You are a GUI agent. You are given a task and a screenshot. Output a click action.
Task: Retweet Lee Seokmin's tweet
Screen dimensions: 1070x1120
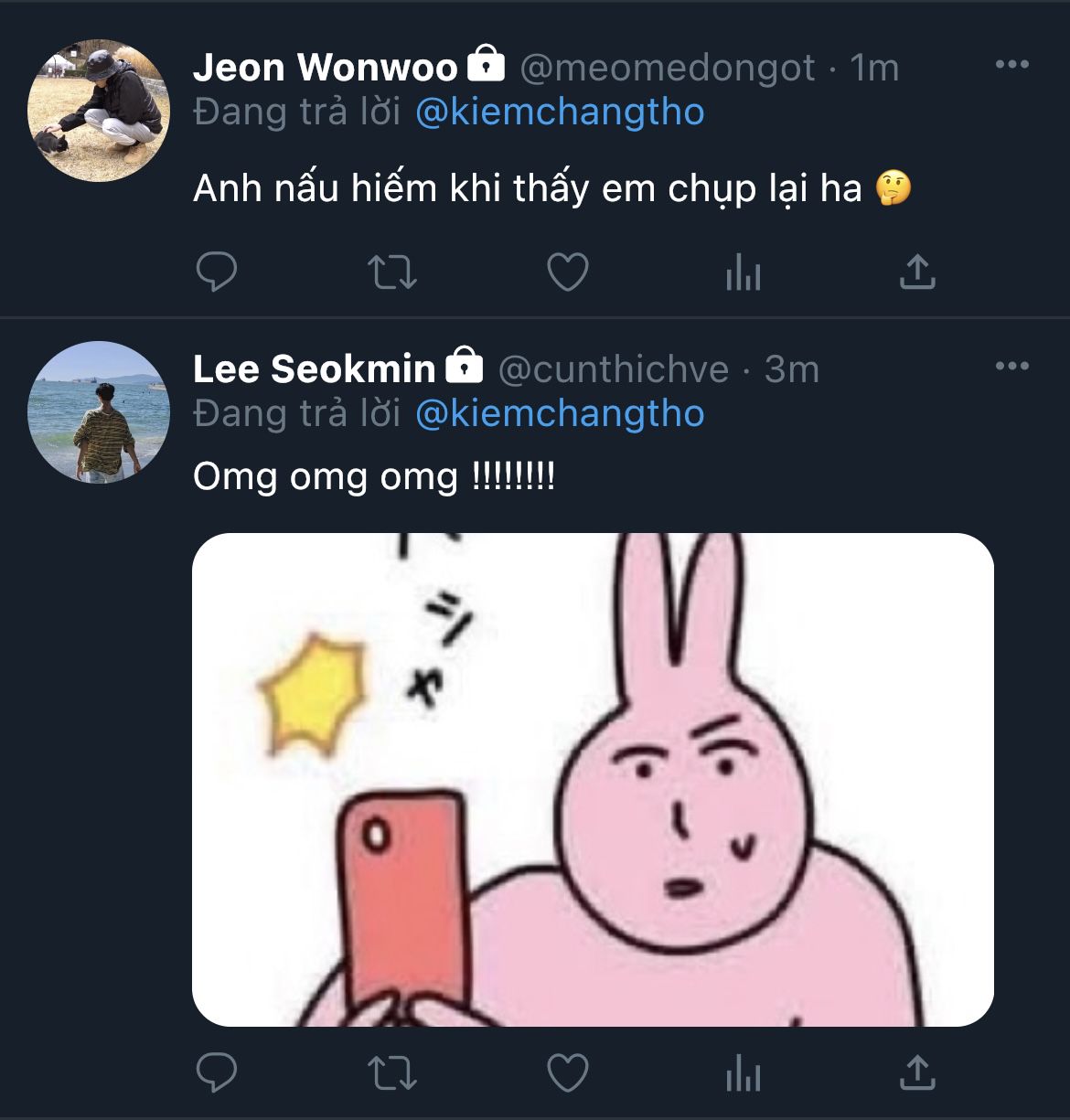tap(391, 1072)
